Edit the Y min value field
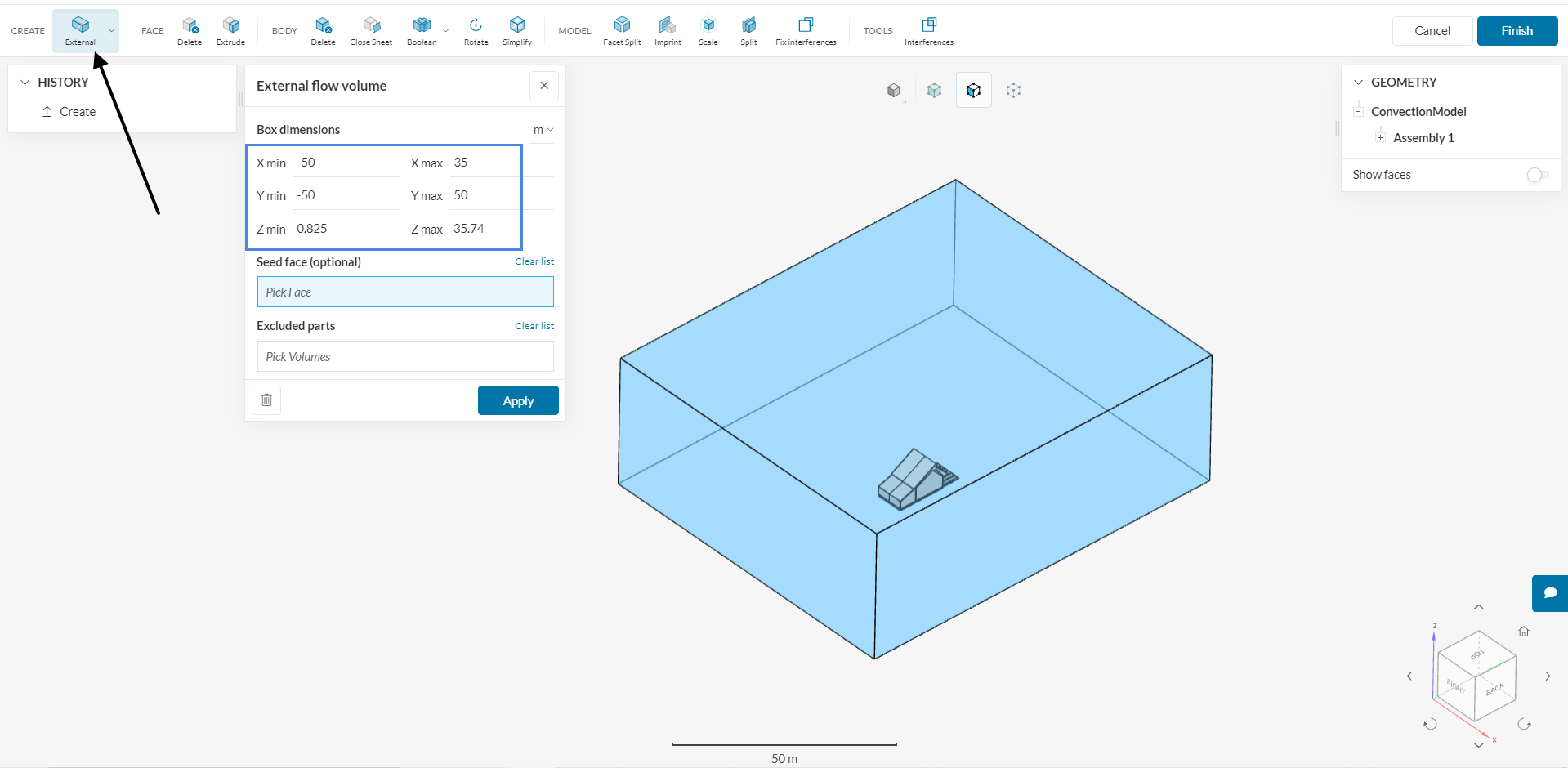 [346, 195]
